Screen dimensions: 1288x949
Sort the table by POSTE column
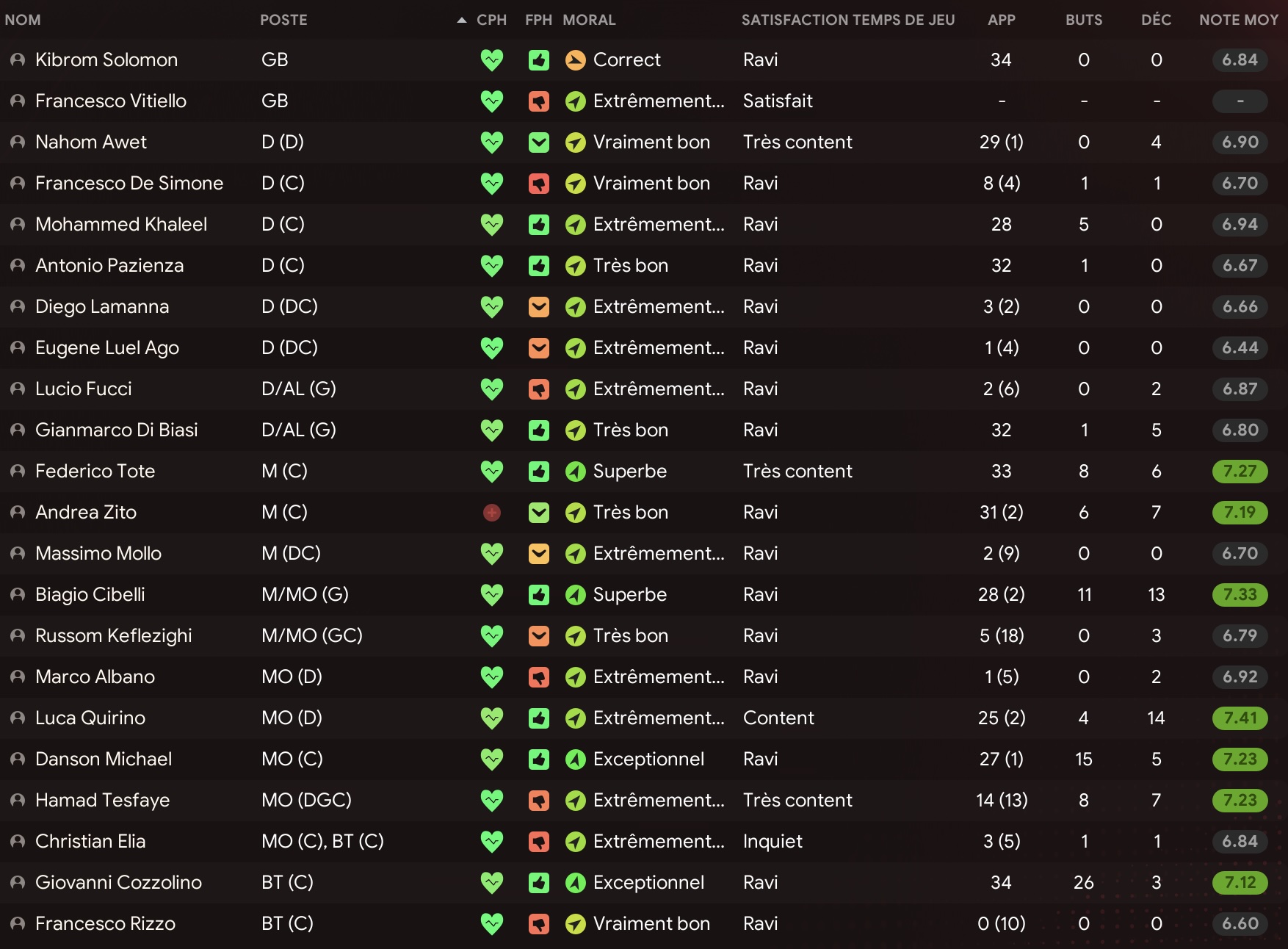point(283,20)
